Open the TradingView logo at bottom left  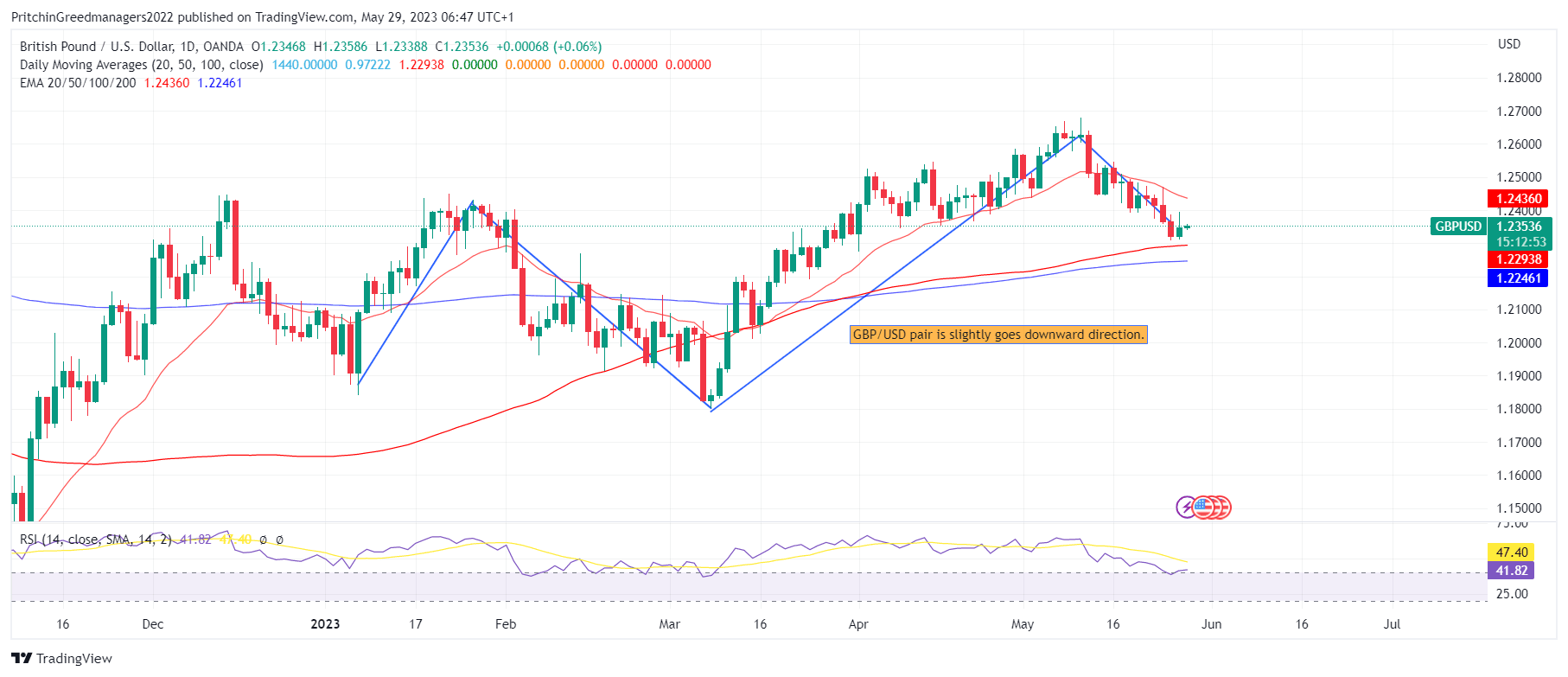click(x=61, y=659)
